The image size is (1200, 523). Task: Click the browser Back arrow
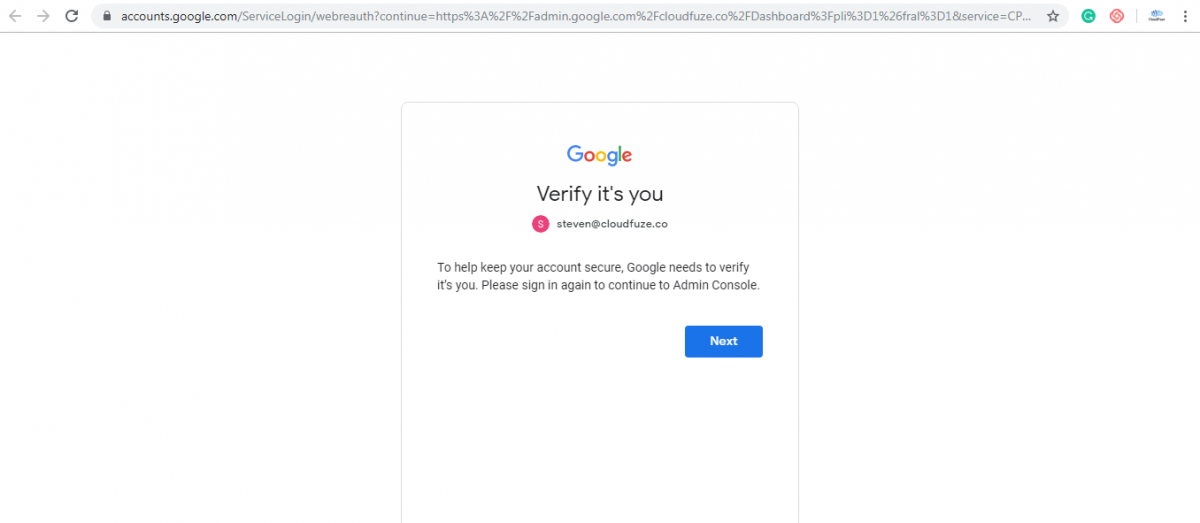15,16
